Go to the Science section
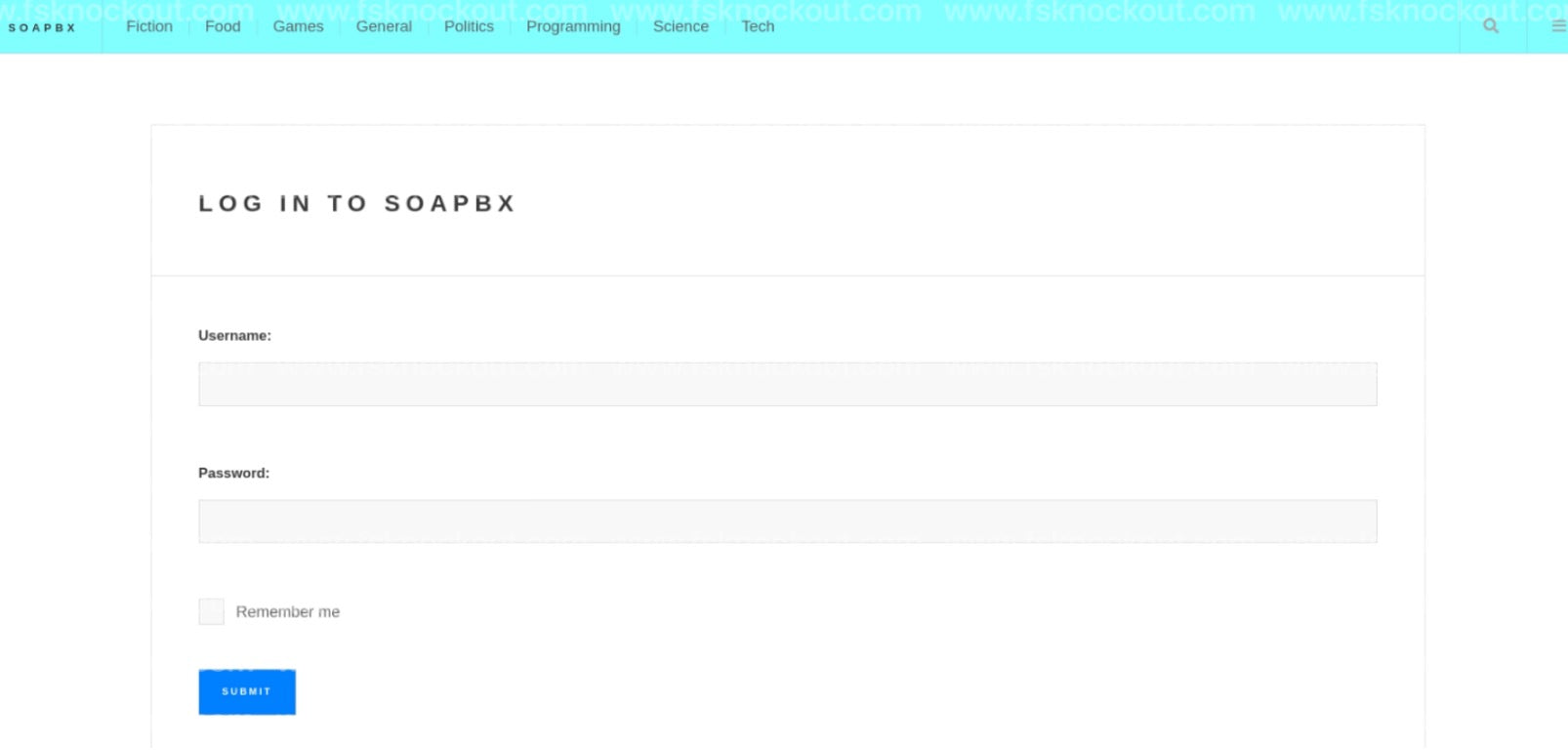Screen dimensions: 1568x750 [x=681, y=26]
